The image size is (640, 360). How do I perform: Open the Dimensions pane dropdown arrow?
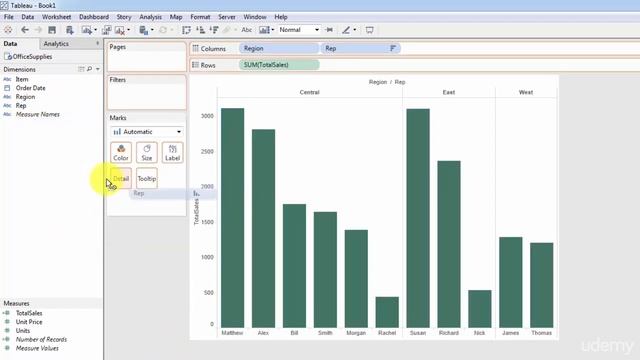pyautogui.click(x=98, y=69)
